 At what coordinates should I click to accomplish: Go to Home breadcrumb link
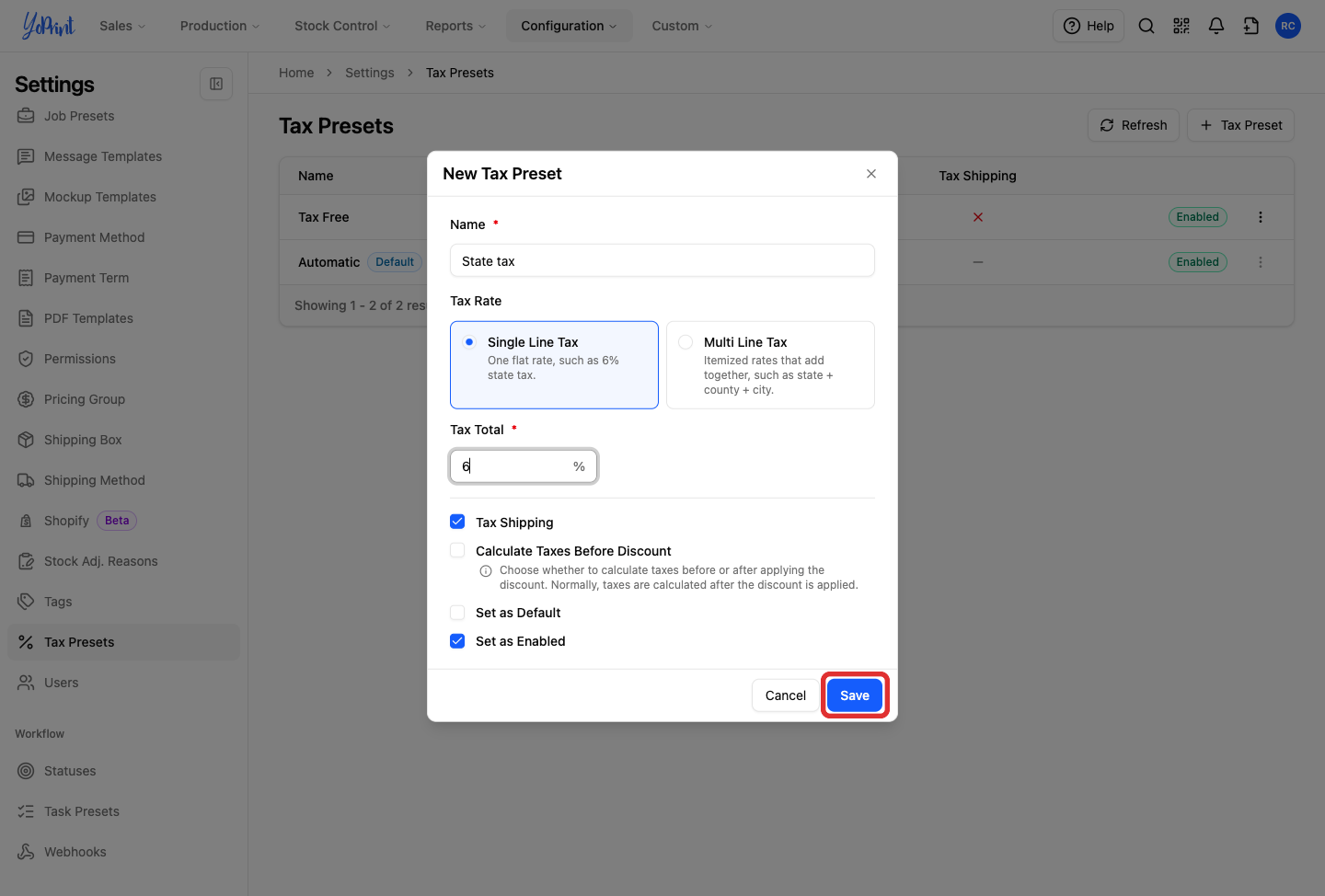tap(296, 73)
